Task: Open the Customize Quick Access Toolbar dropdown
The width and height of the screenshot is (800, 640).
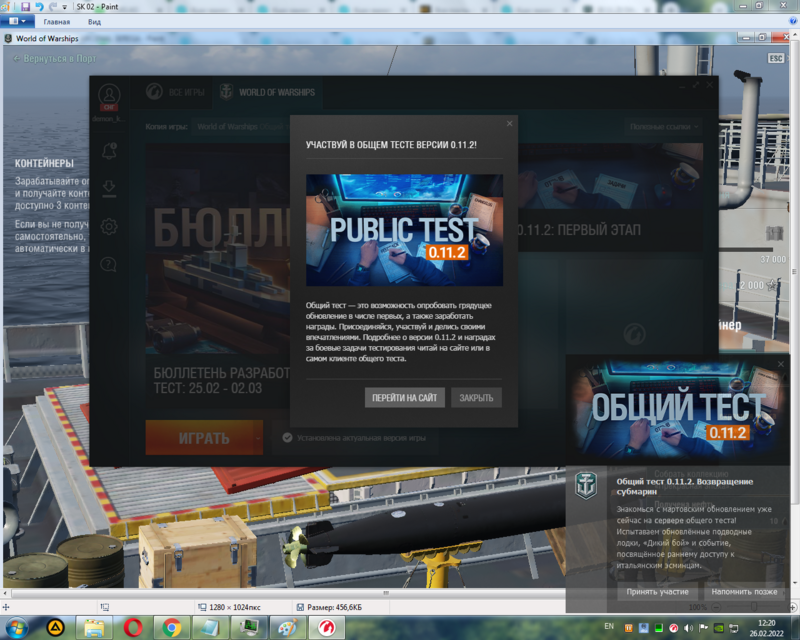Action: 65,7
